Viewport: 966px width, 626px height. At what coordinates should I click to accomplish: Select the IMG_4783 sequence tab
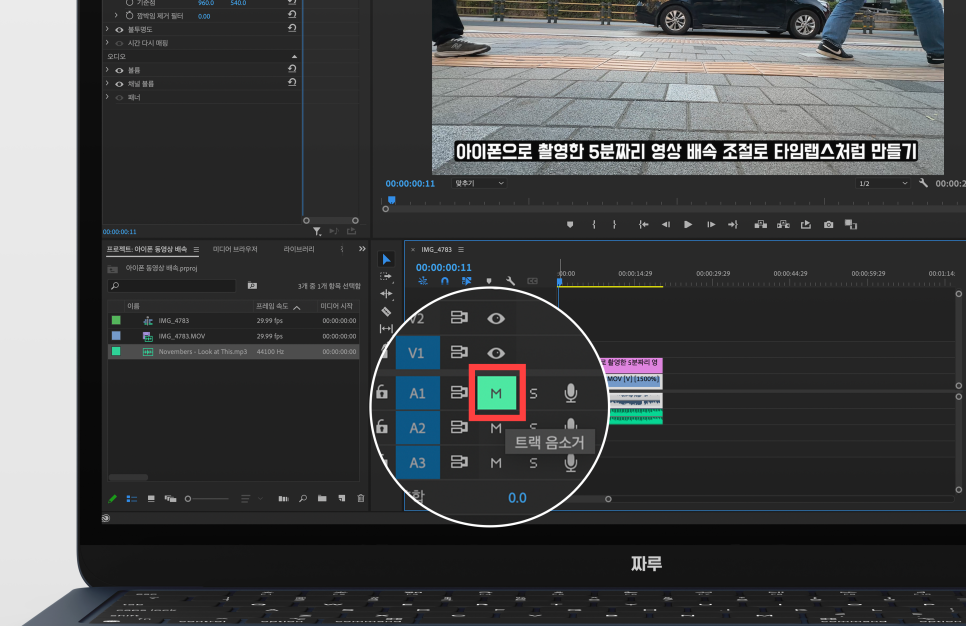(x=436, y=250)
